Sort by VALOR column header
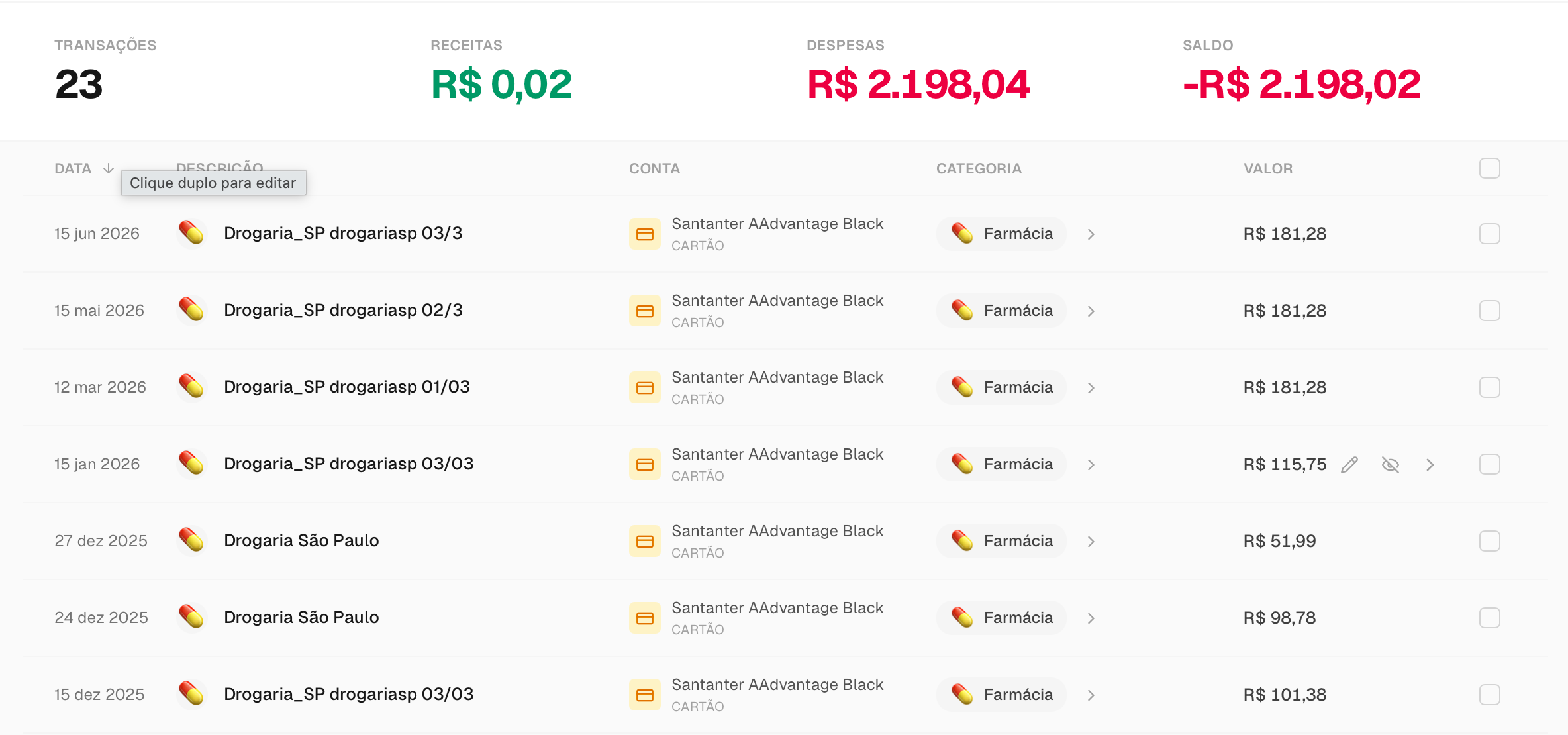 click(x=1268, y=168)
